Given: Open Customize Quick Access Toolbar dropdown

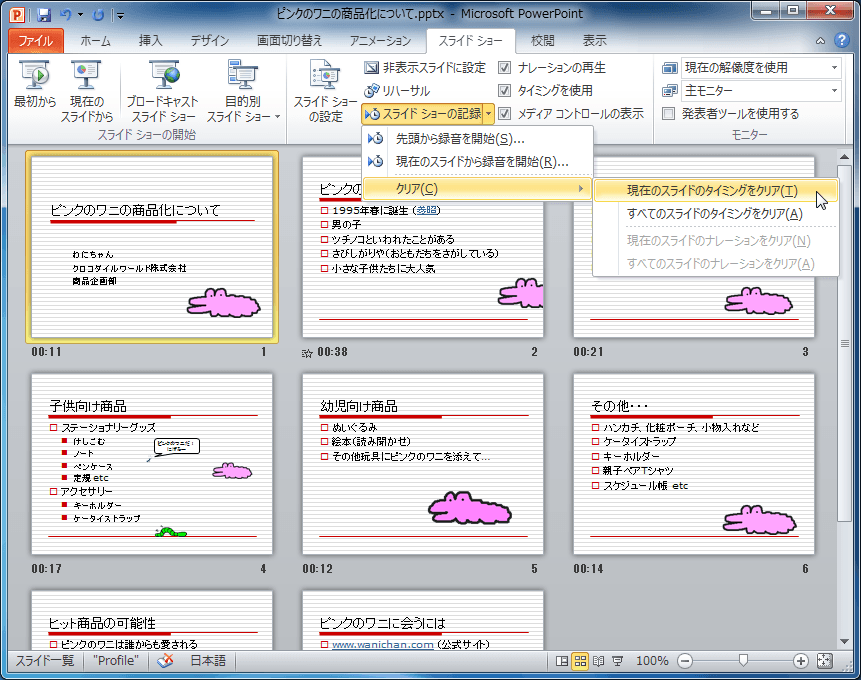Looking at the screenshot, I should 120,15.
